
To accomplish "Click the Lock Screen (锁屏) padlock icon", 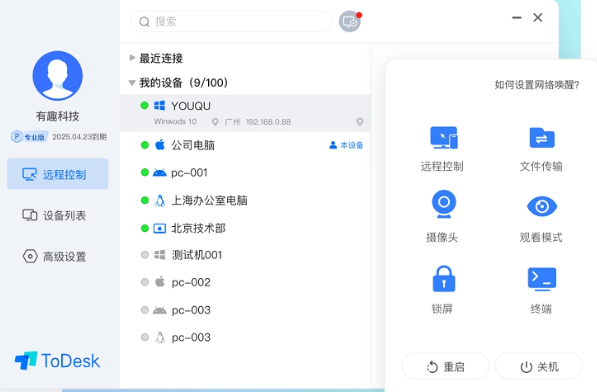I will [444, 279].
